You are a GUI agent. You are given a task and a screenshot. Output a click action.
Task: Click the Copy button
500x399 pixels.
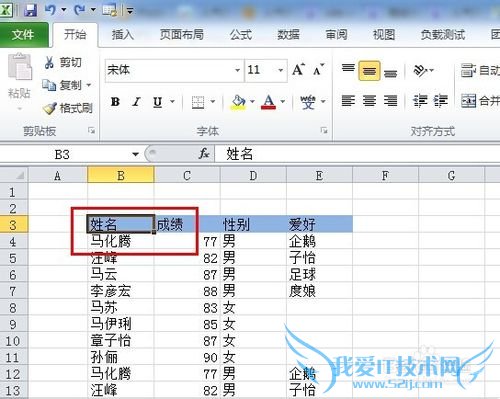coord(62,85)
